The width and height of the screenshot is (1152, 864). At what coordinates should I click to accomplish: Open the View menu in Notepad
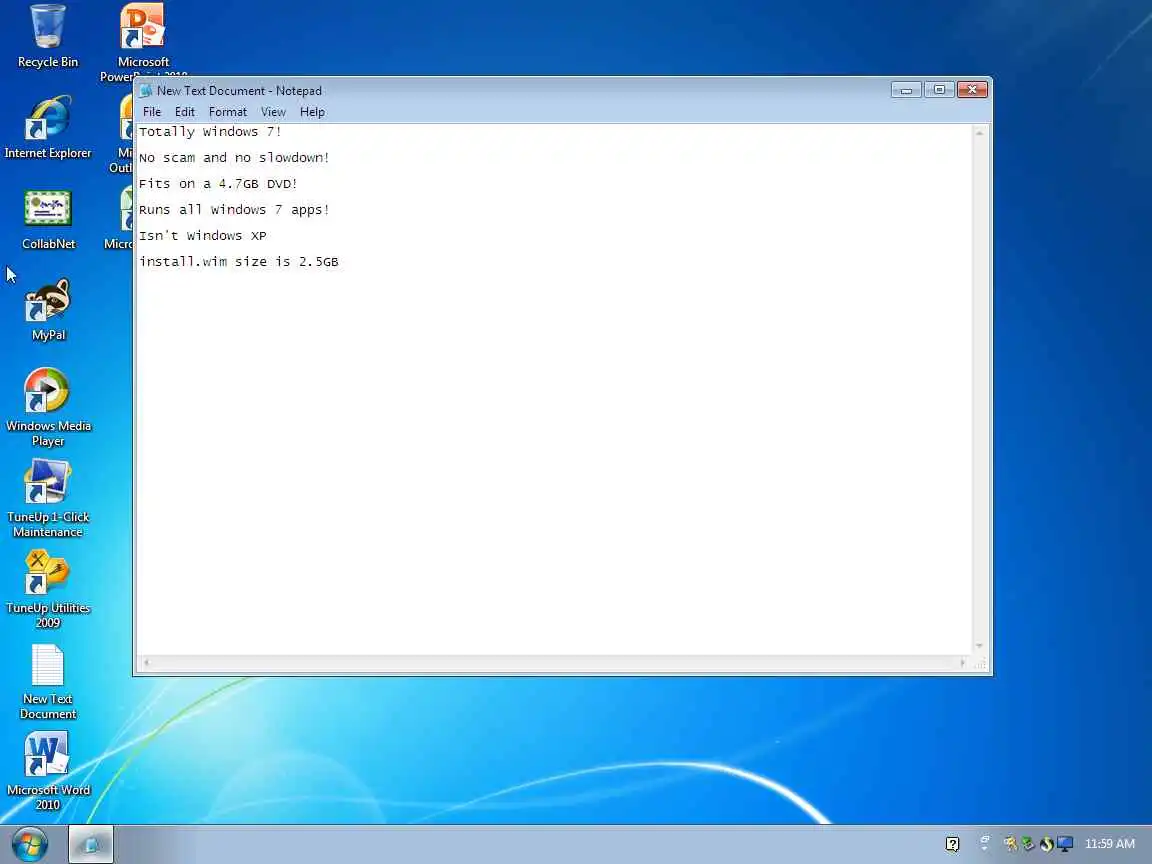click(x=273, y=112)
